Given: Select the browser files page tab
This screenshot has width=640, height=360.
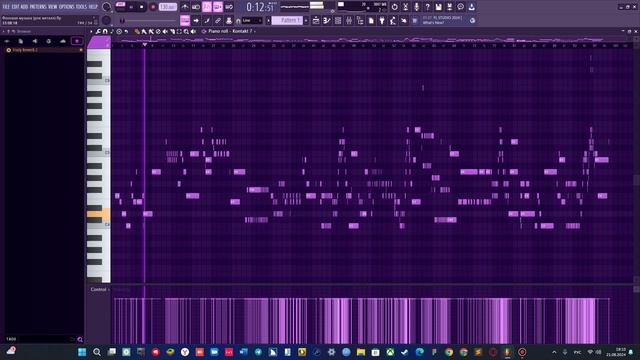Looking at the screenshot, I should pos(20,41).
